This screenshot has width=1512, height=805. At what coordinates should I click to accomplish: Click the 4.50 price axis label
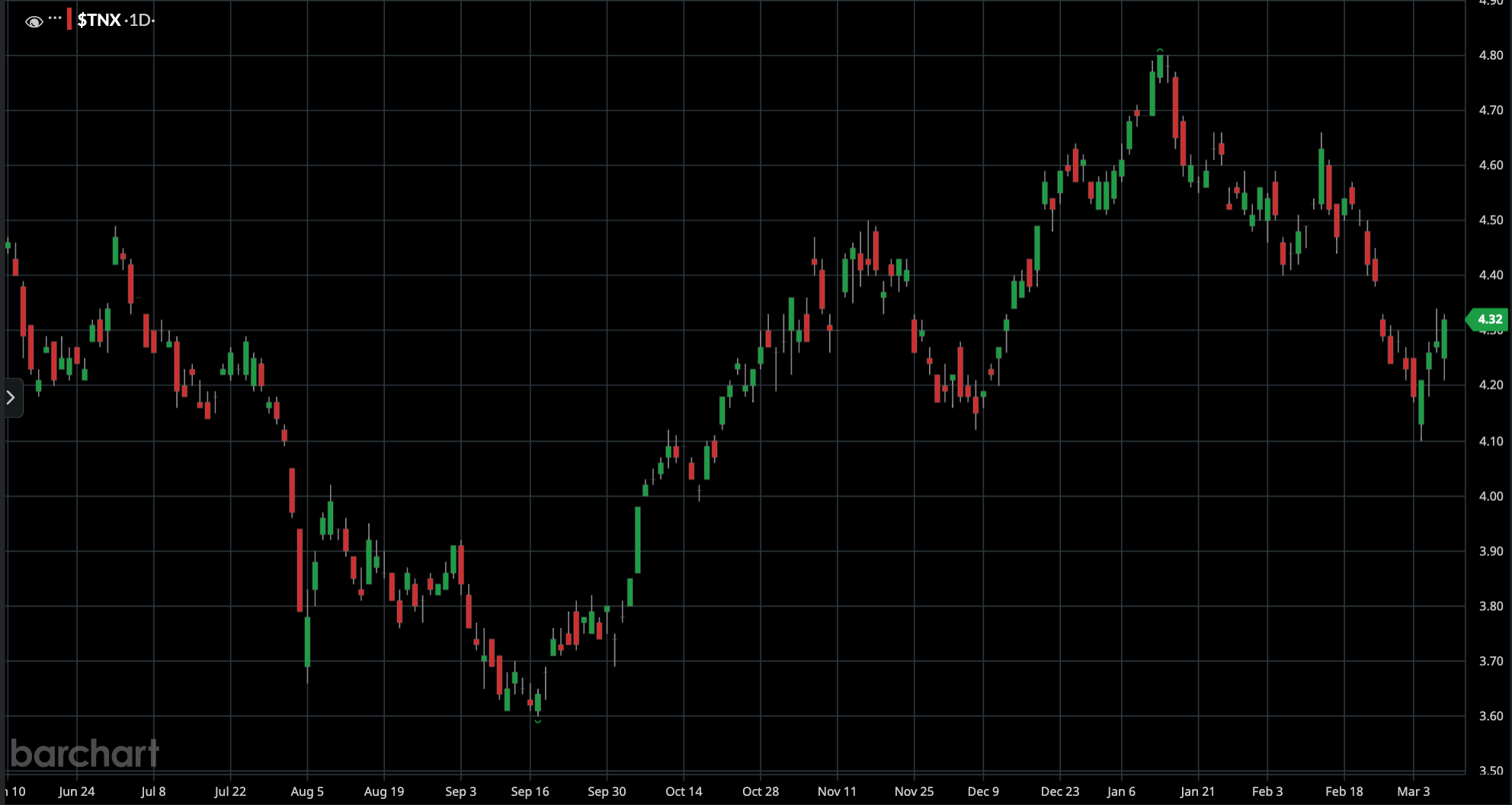pos(1491,220)
